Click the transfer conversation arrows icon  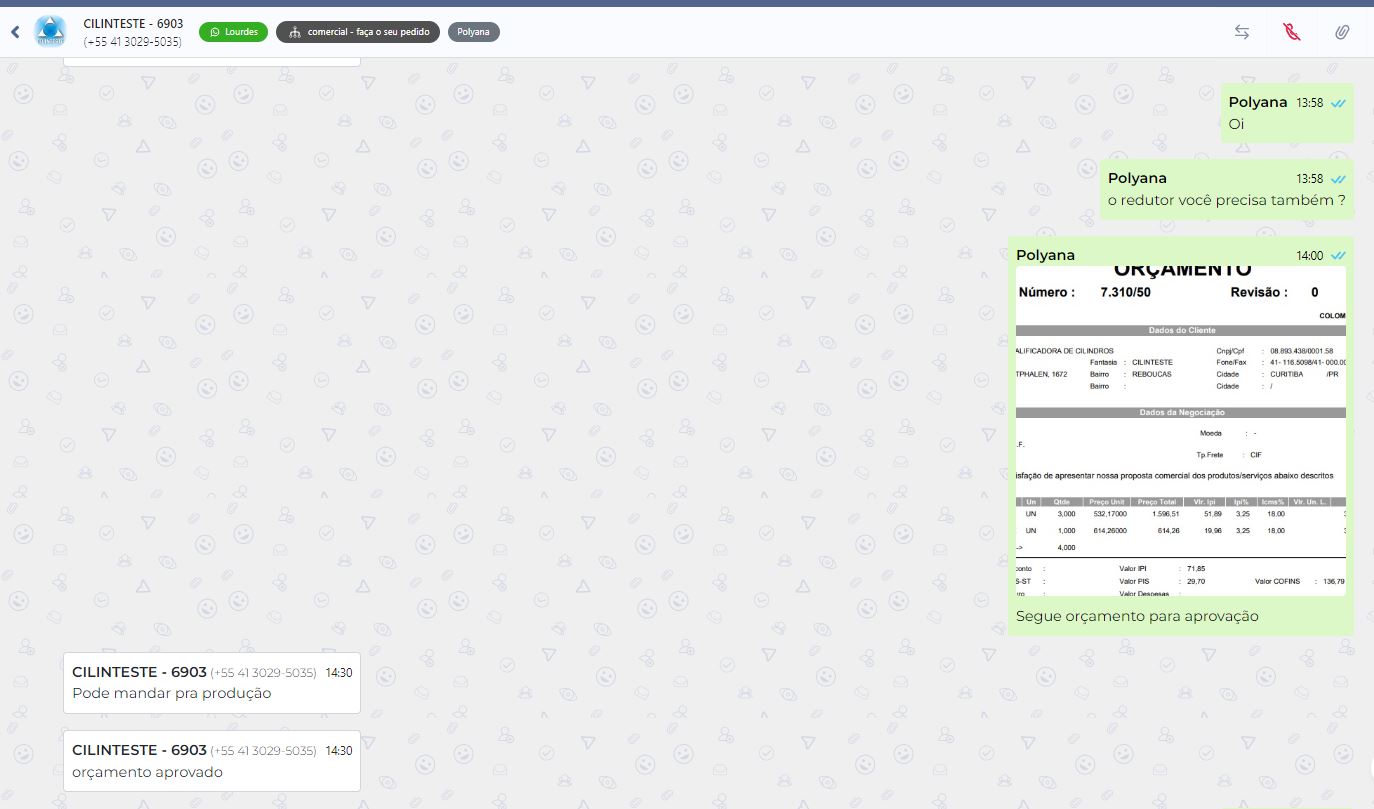[1242, 32]
